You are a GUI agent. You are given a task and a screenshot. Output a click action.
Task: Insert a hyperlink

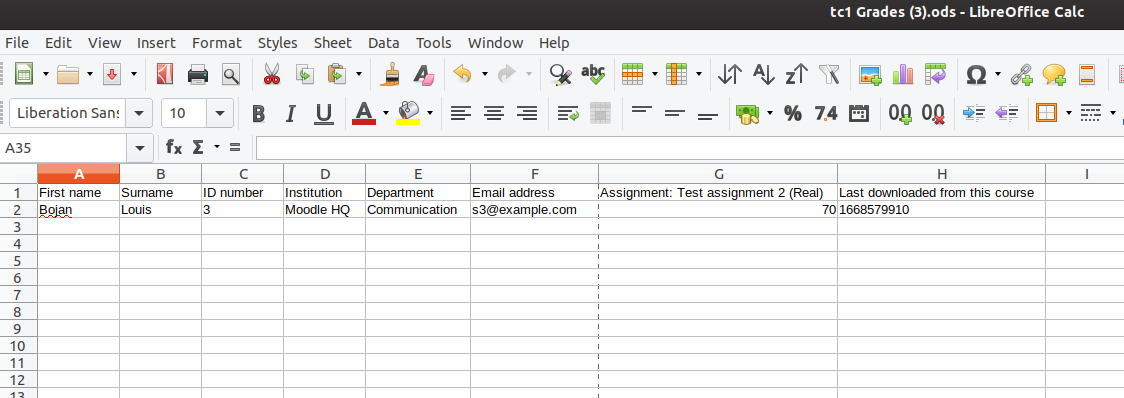pos(1021,74)
